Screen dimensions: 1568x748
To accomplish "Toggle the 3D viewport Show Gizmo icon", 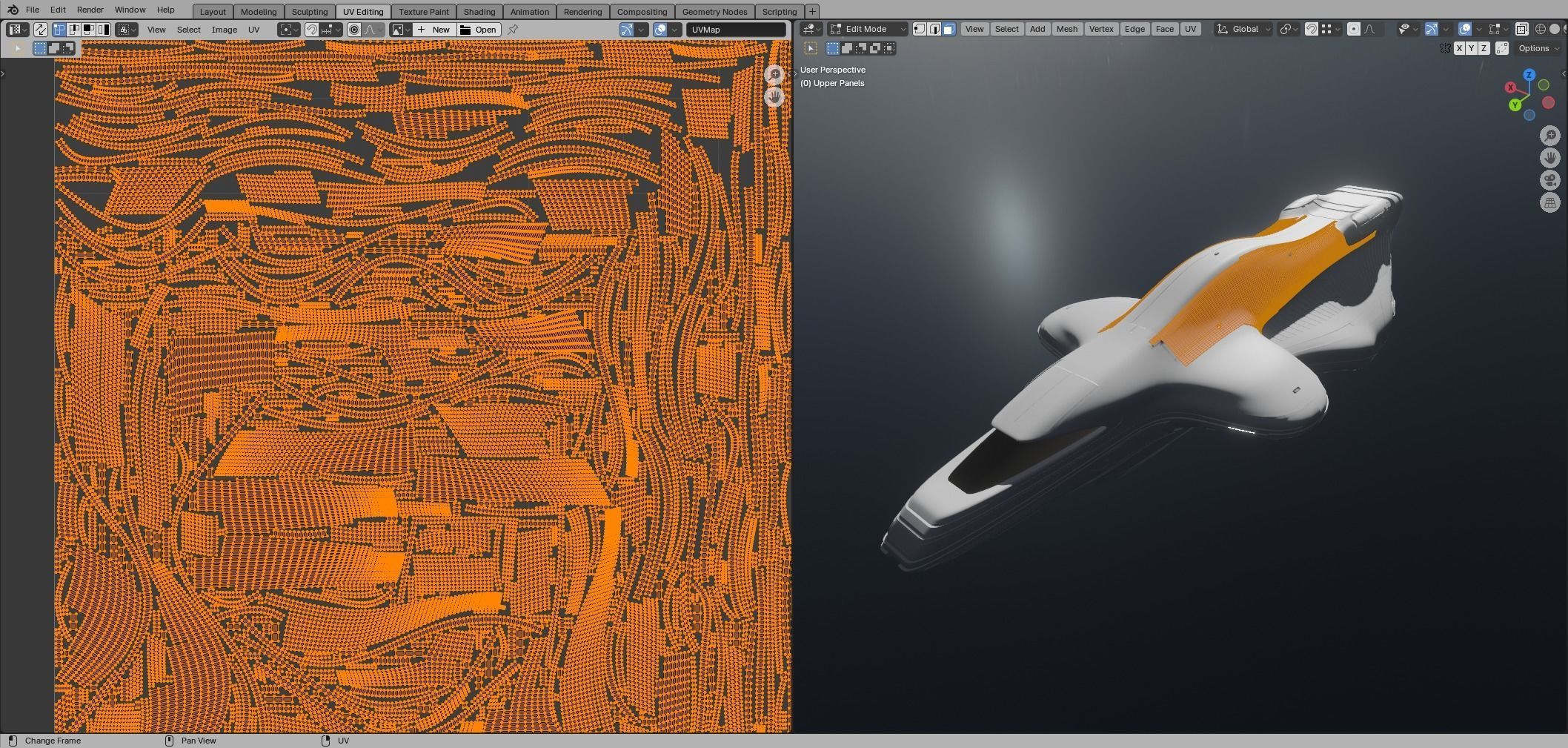I will [x=1431, y=29].
